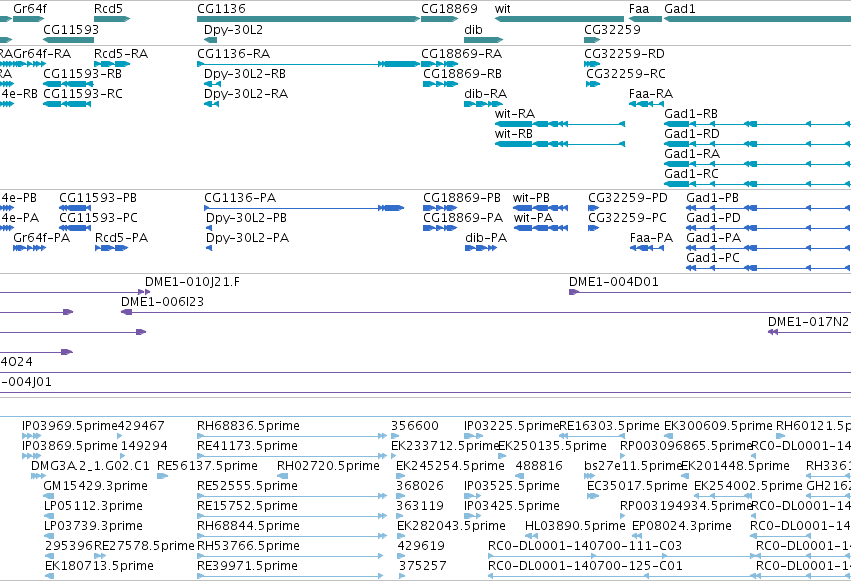Select protein wit-PB
Screen dimensions: 851x581
point(531,198)
